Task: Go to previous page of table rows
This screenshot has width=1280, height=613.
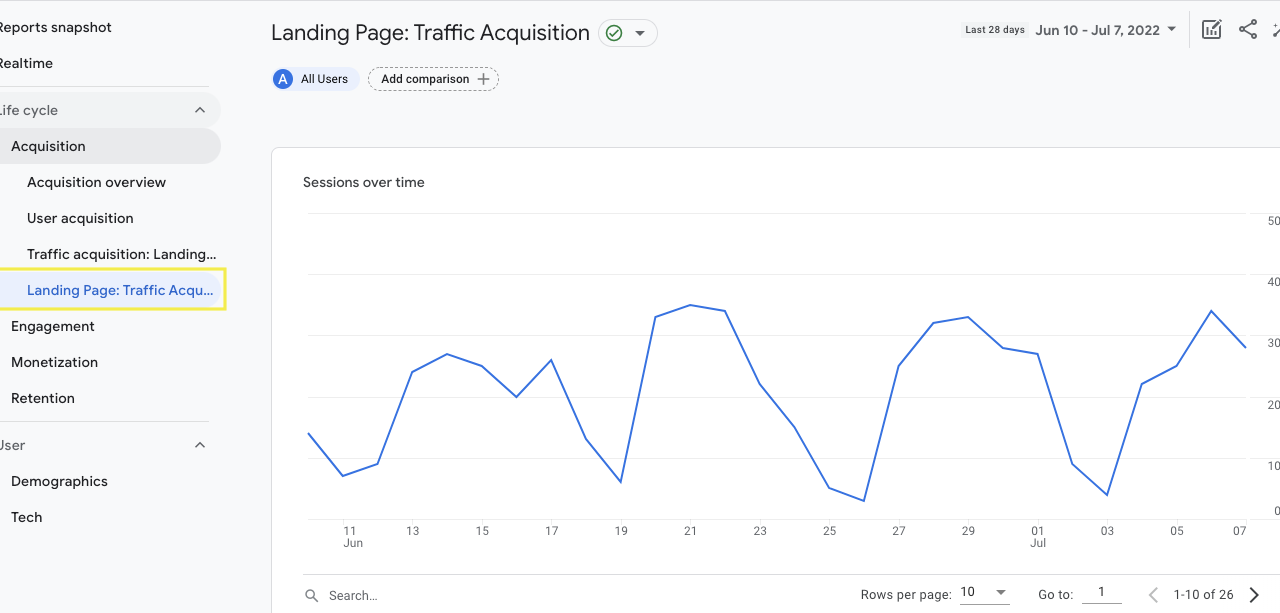Action: click(1153, 595)
